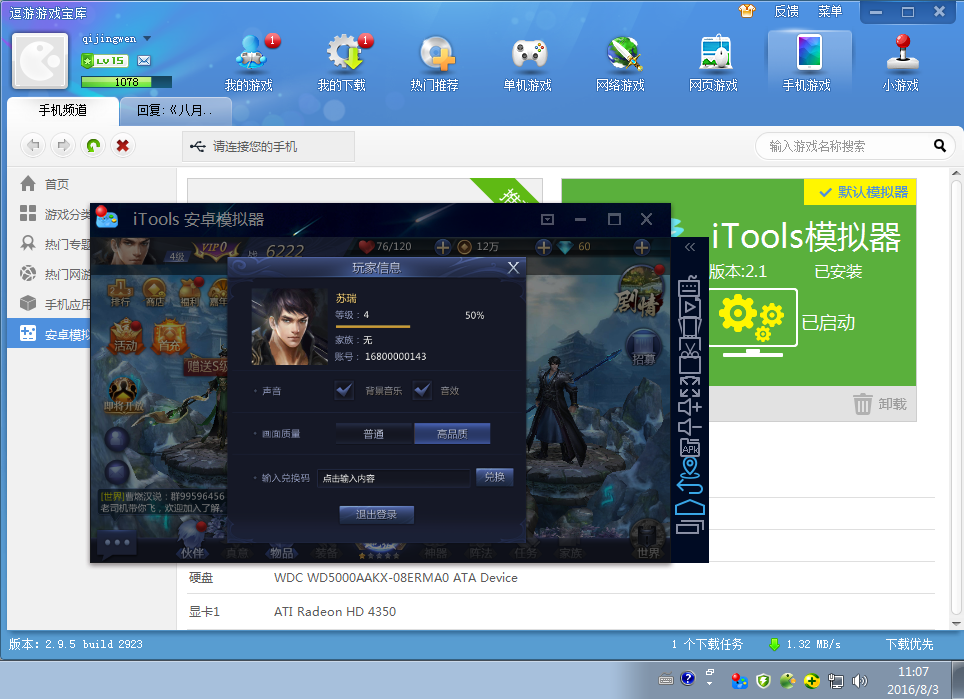Viewport: 964px width, 699px height.
Task: Select 高品质 picture quality
Action: (x=452, y=433)
